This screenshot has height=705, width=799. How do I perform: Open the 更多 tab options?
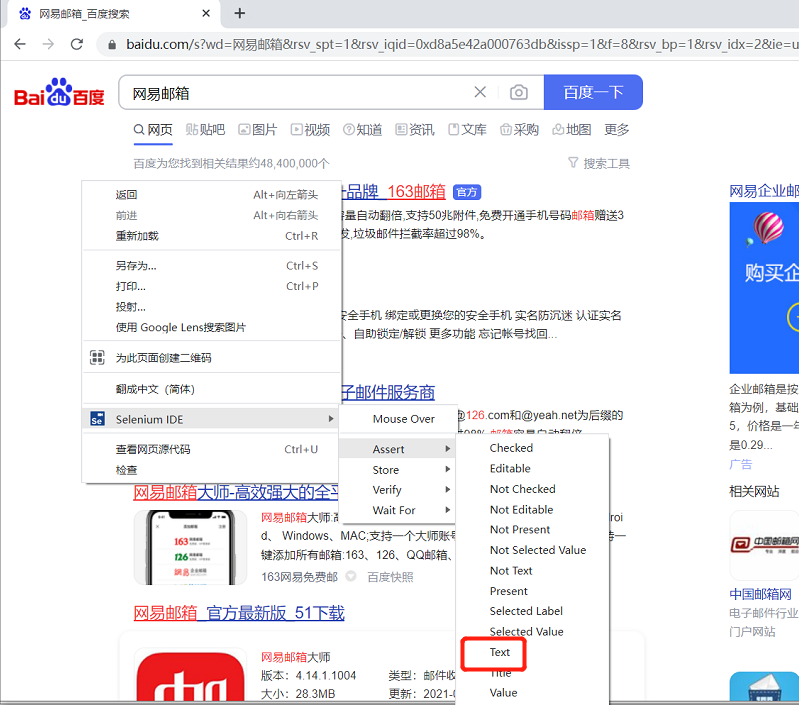pos(617,130)
